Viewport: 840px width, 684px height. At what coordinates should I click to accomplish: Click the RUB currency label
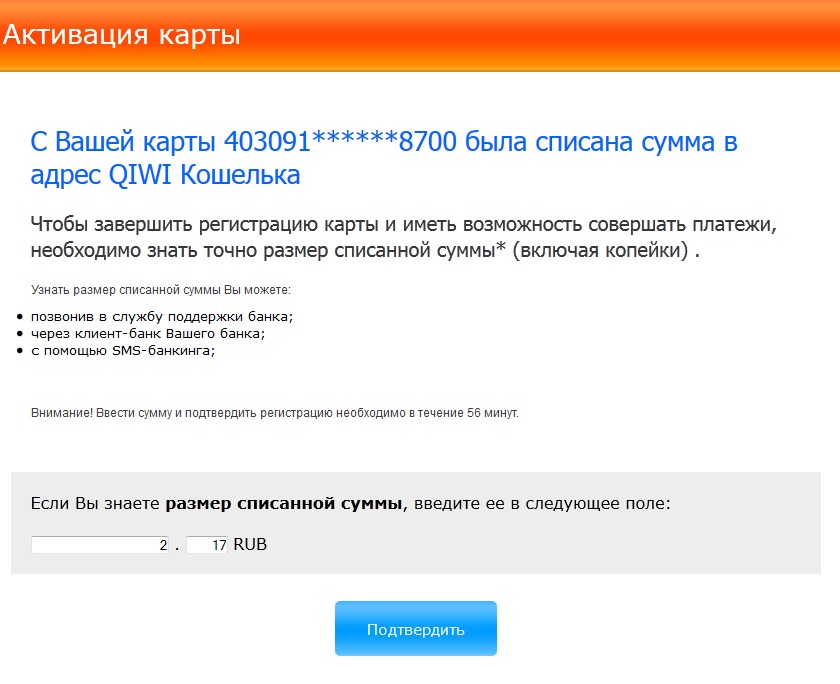(x=250, y=546)
